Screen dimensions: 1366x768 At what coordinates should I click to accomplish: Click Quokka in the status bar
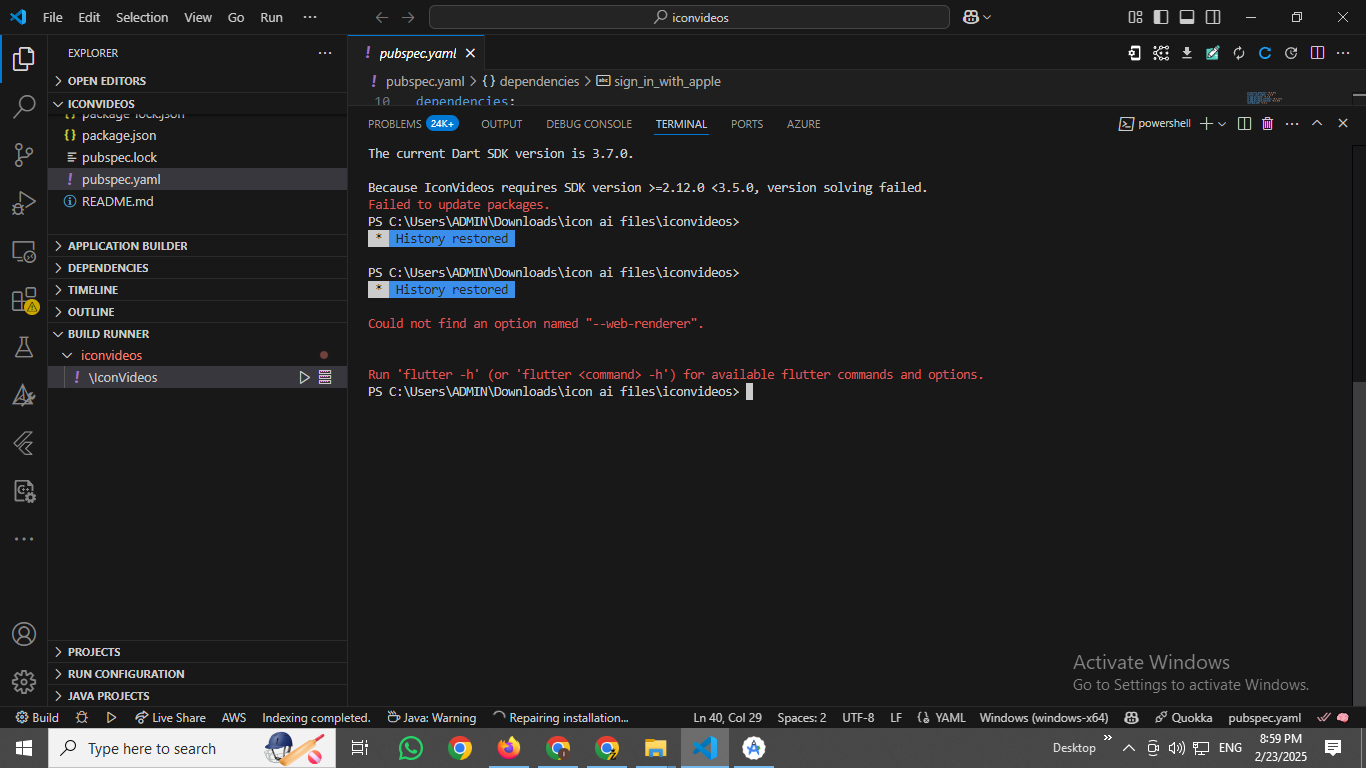pyautogui.click(x=1183, y=718)
